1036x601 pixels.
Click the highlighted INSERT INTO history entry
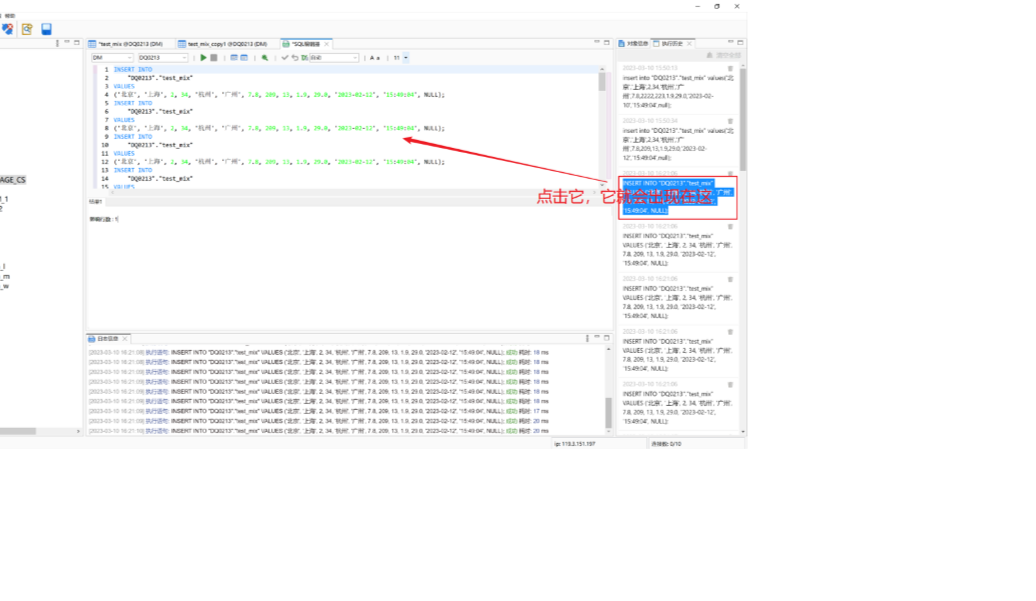click(x=677, y=197)
